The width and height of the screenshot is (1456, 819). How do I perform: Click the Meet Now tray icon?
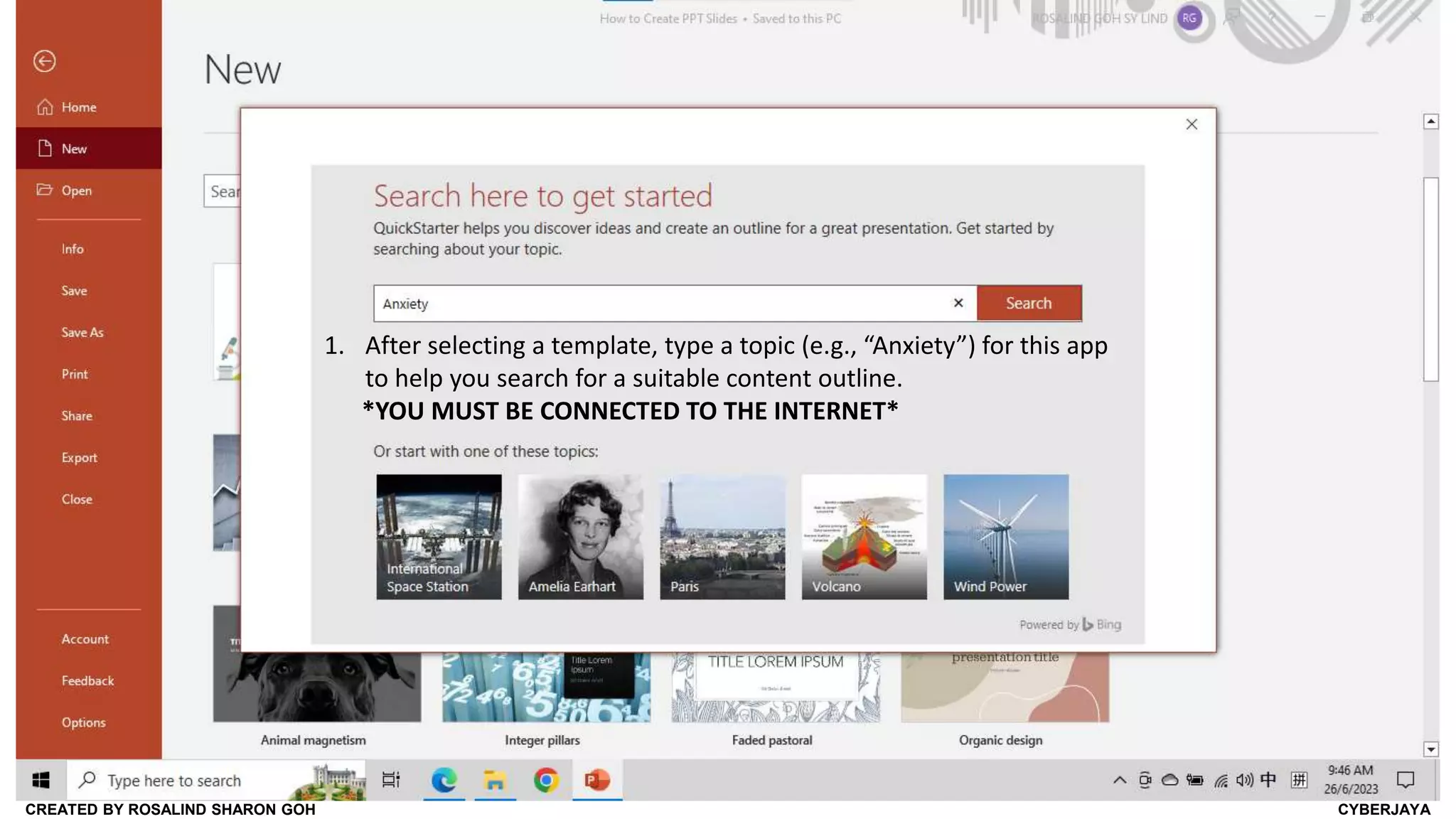click(x=1145, y=781)
